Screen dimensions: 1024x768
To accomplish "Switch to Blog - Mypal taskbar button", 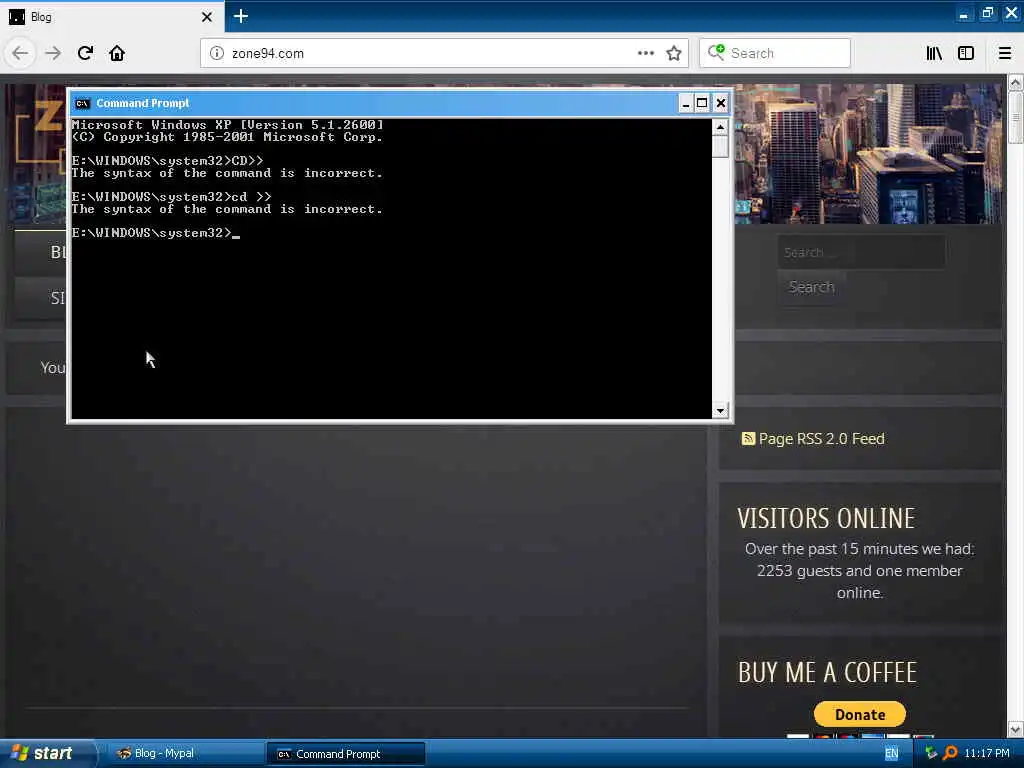I will pyautogui.click(x=184, y=754).
